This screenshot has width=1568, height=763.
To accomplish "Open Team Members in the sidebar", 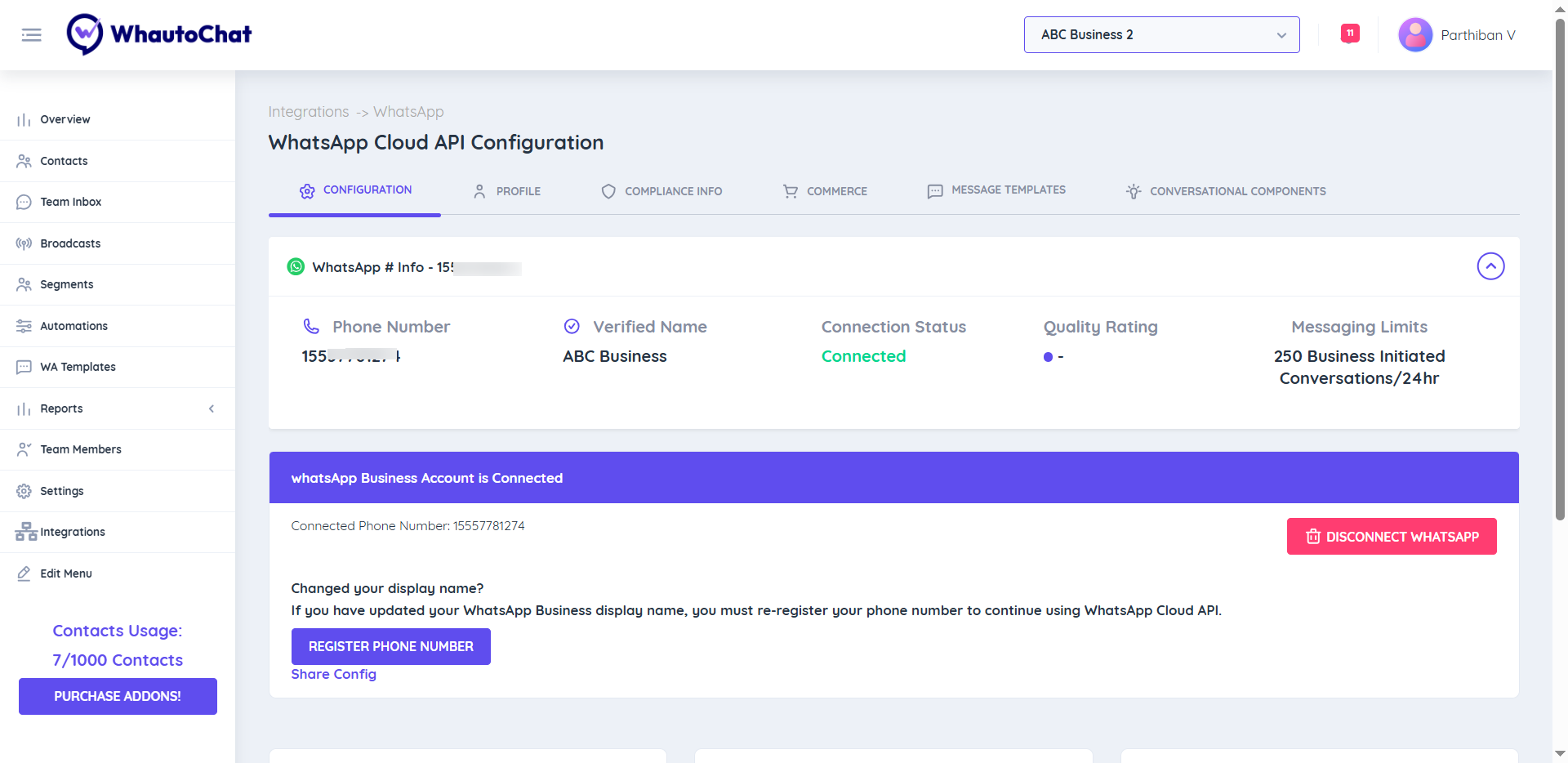I will (x=118, y=449).
